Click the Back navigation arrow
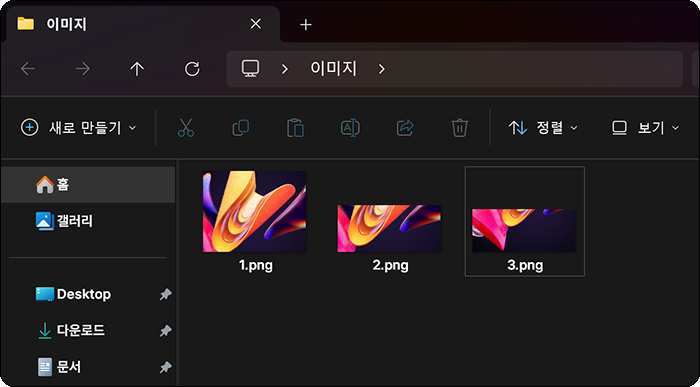The height and width of the screenshot is (387, 700). coord(28,69)
